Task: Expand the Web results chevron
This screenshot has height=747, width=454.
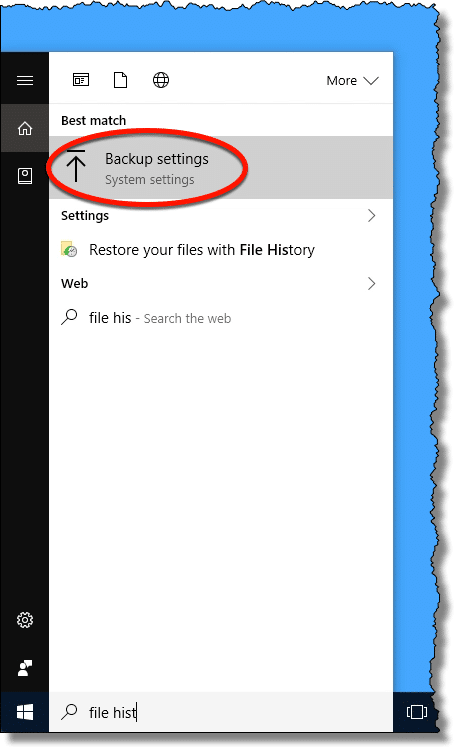Action: tap(372, 284)
